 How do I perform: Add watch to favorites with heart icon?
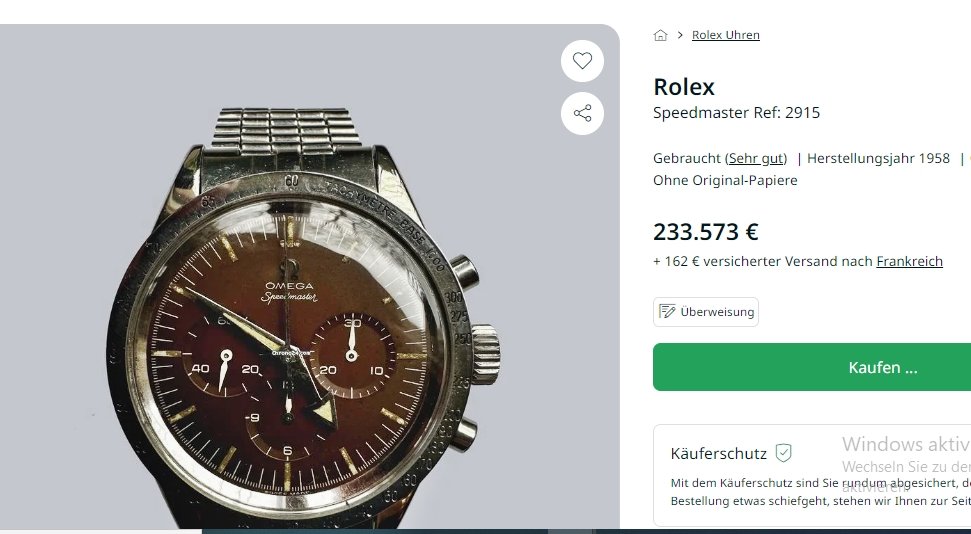click(582, 61)
